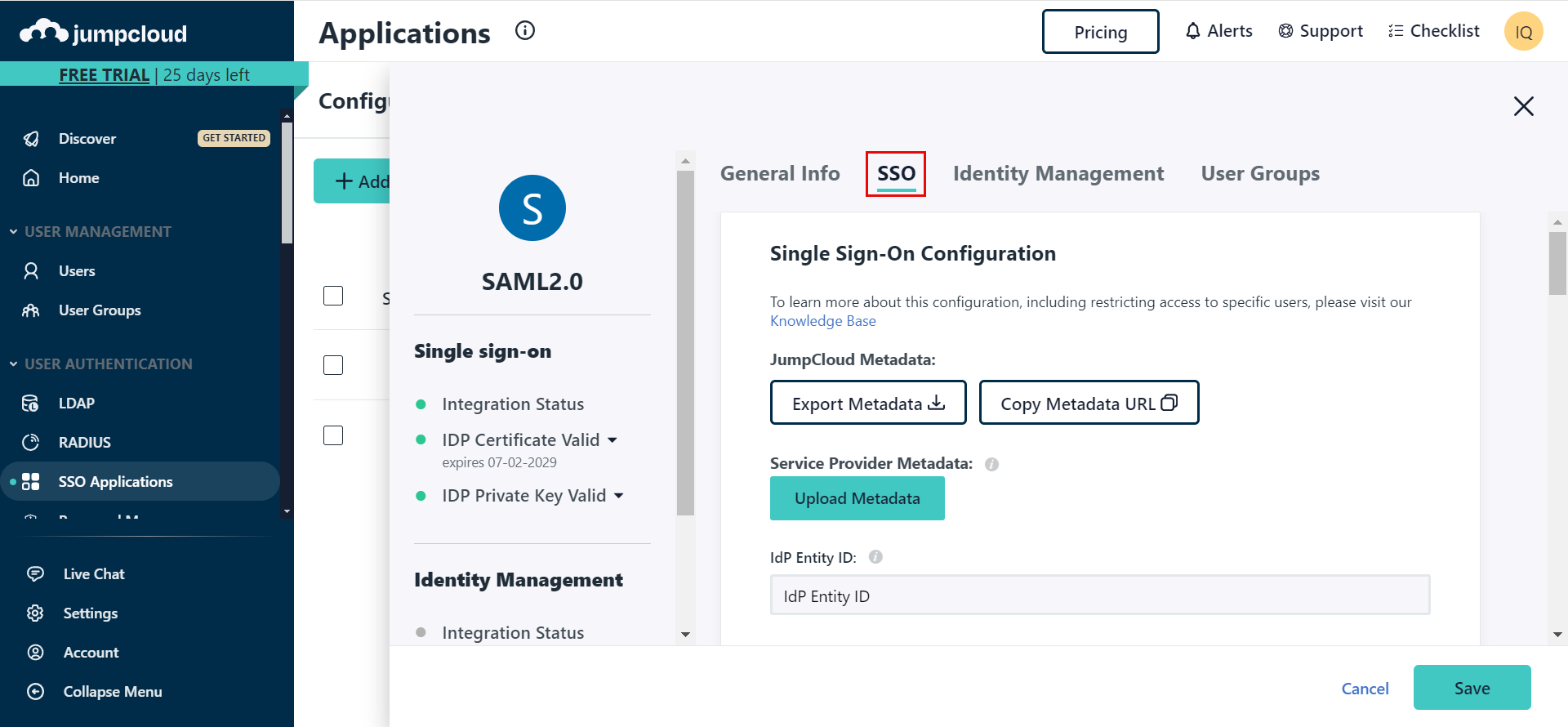Open the Knowledge Base link
The width and height of the screenshot is (1568, 727).
pos(822,321)
